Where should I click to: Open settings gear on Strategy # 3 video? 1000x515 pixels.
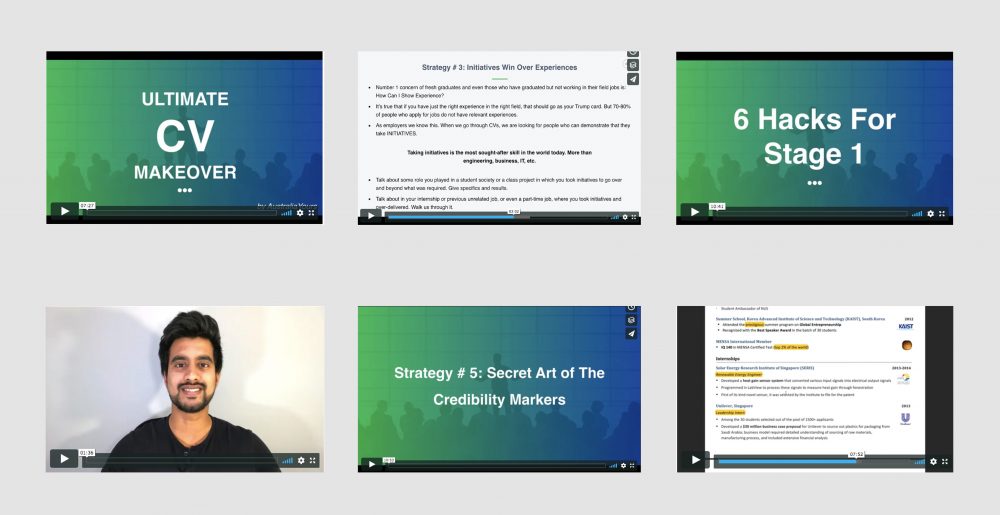(x=625, y=217)
